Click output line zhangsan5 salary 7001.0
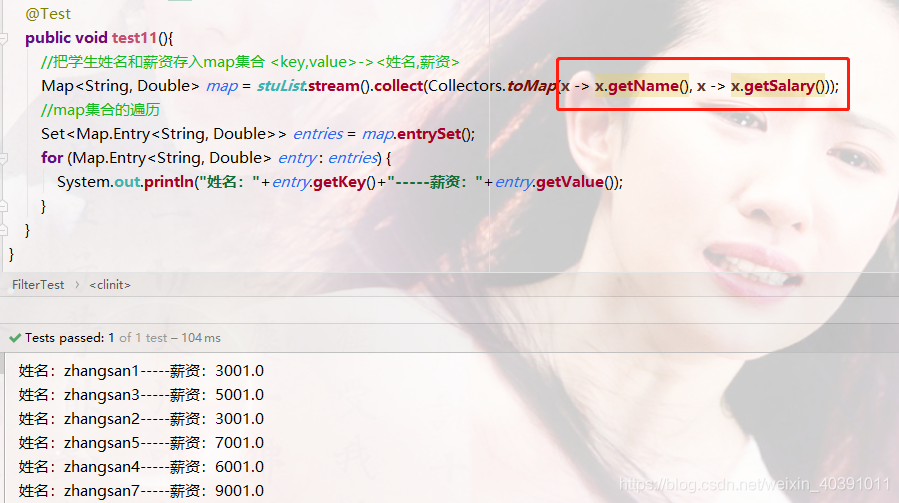The height and width of the screenshot is (503, 899). [141, 443]
